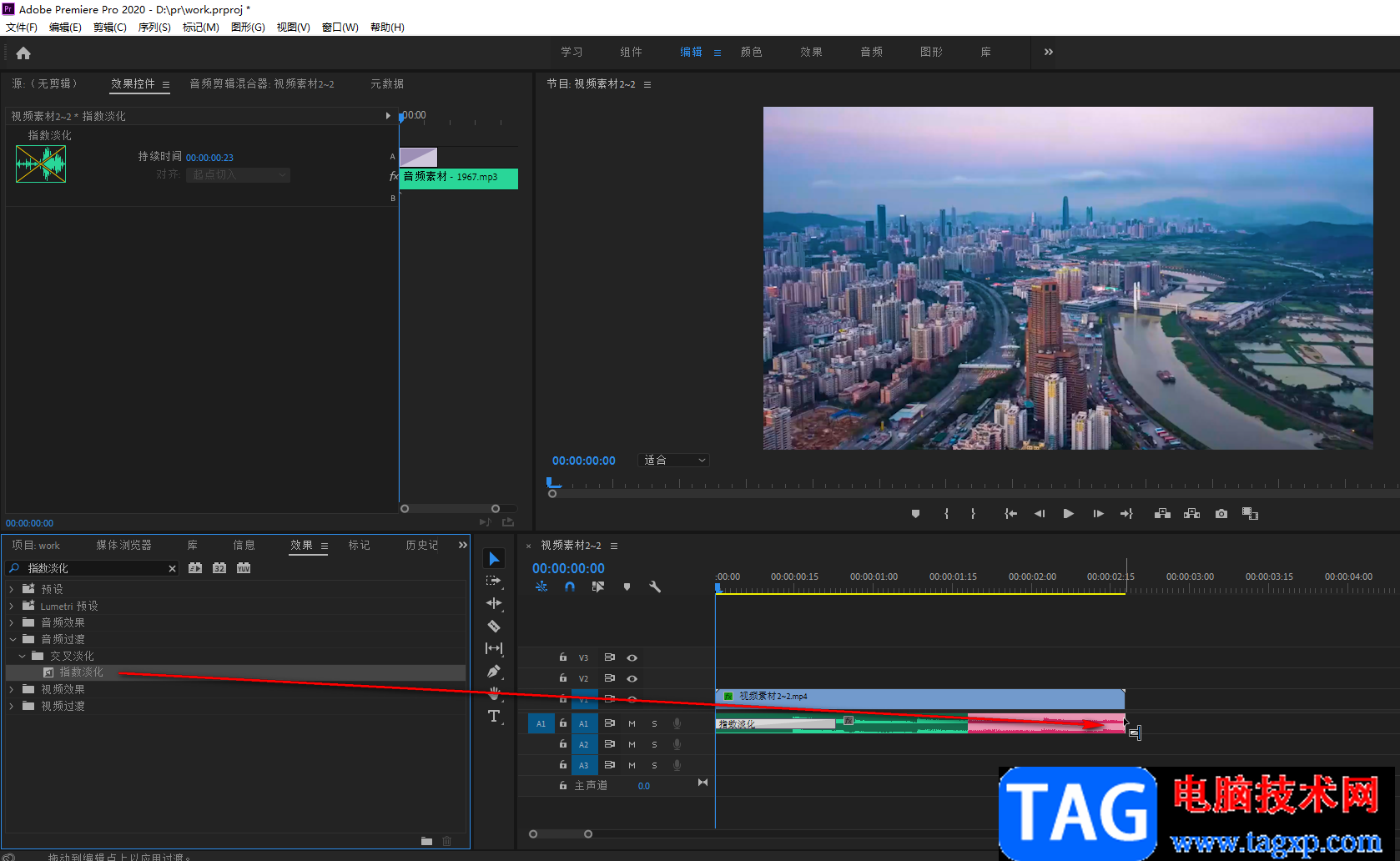Viewport: 1400px width, 861px height.
Task: Solo track A1
Action: [x=654, y=723]
